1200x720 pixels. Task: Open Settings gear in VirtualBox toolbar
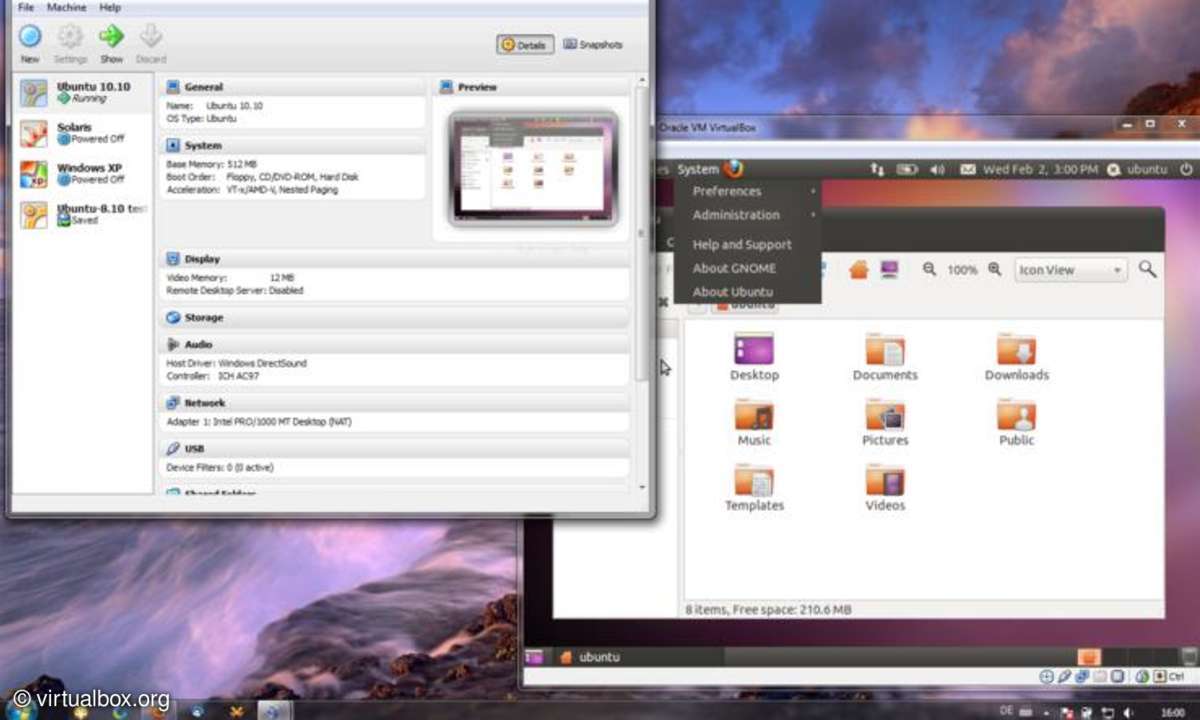coord(70,37)
